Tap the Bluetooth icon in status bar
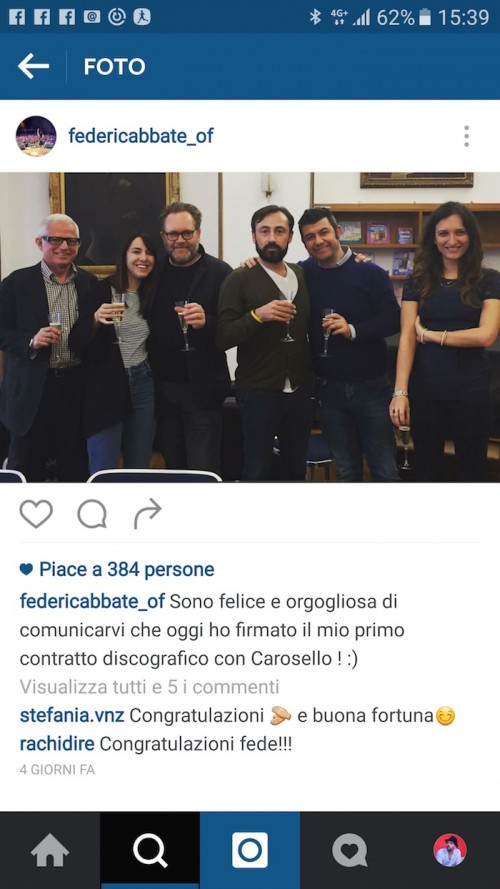Image resolution: width=500 pixels, height=889 pixels. 315,18
